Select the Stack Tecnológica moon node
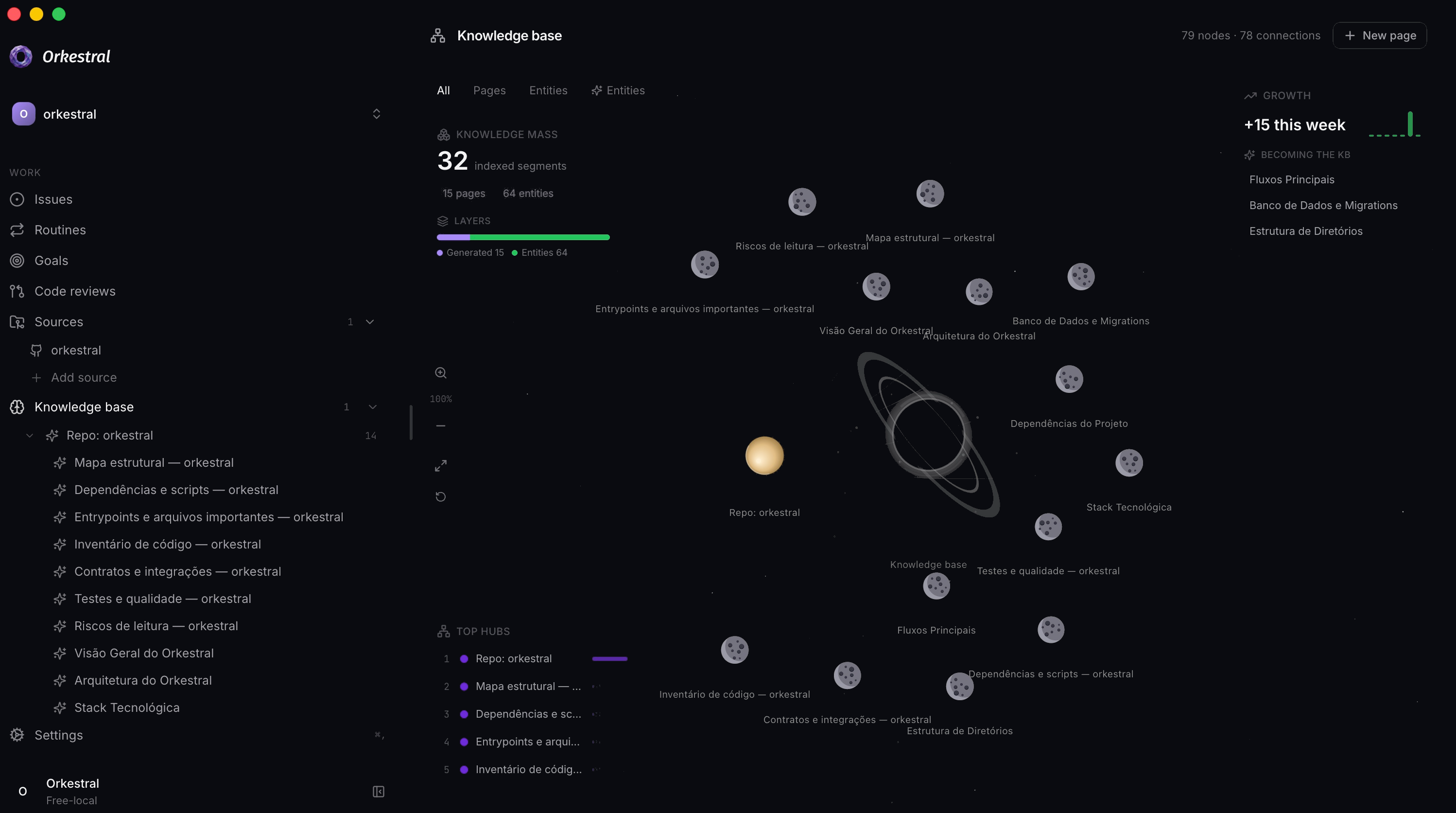 click(x=1129, y=462)
